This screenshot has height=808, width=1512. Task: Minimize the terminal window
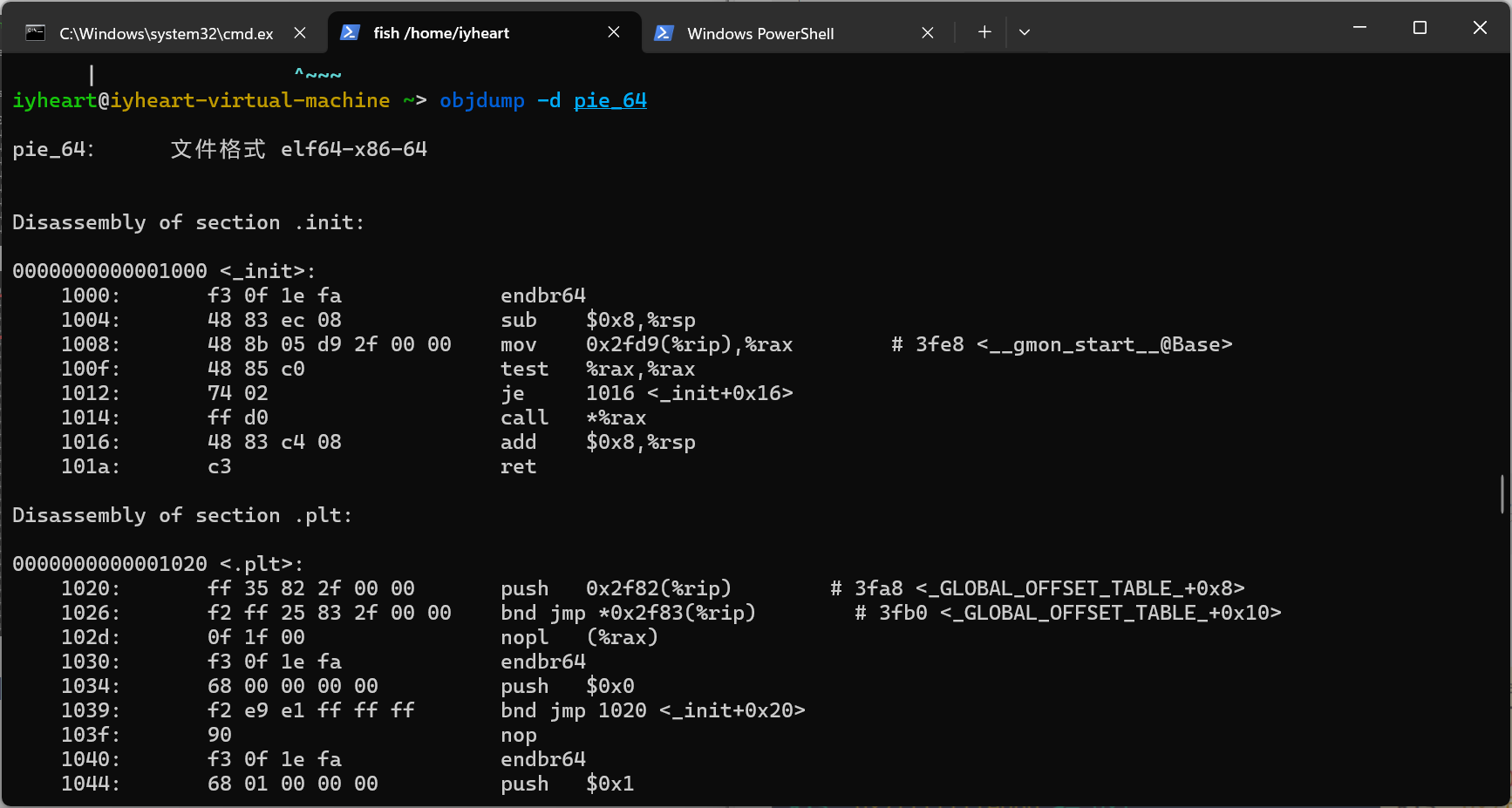[1359, 28]
